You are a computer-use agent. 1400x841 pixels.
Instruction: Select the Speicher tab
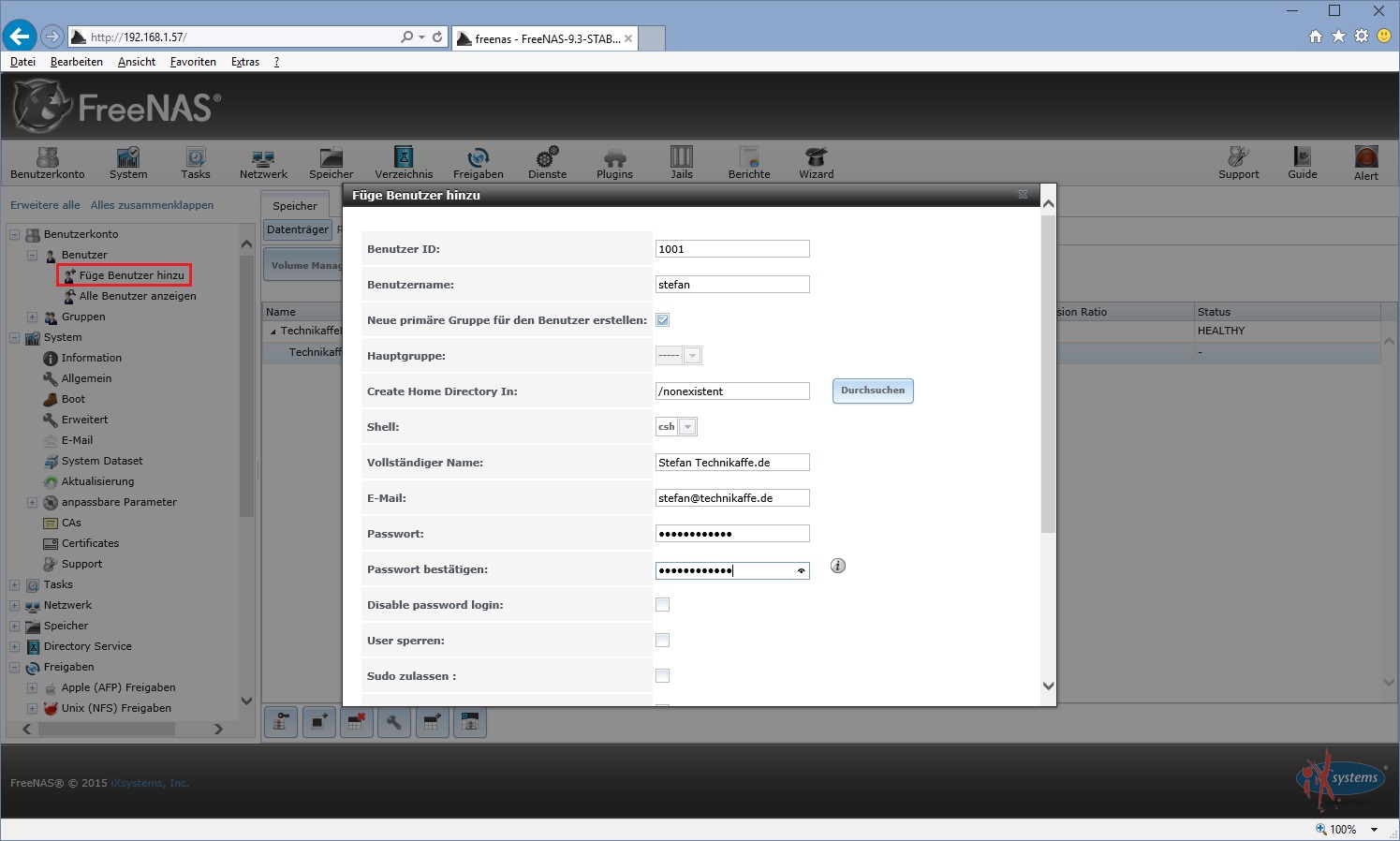(x=295, y=206)
